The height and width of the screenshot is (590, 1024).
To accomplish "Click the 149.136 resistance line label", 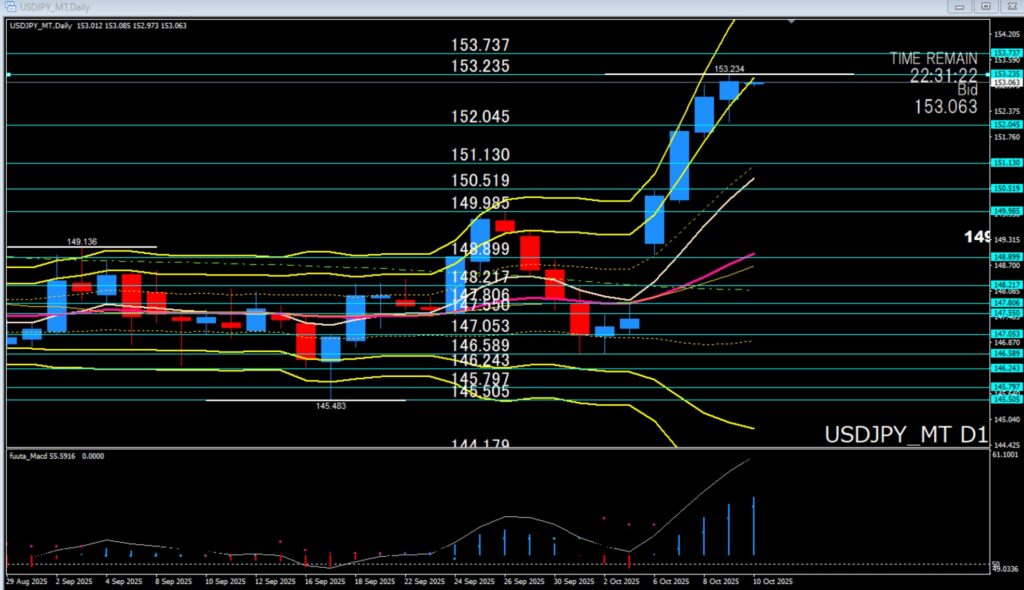I will (81, 241).
